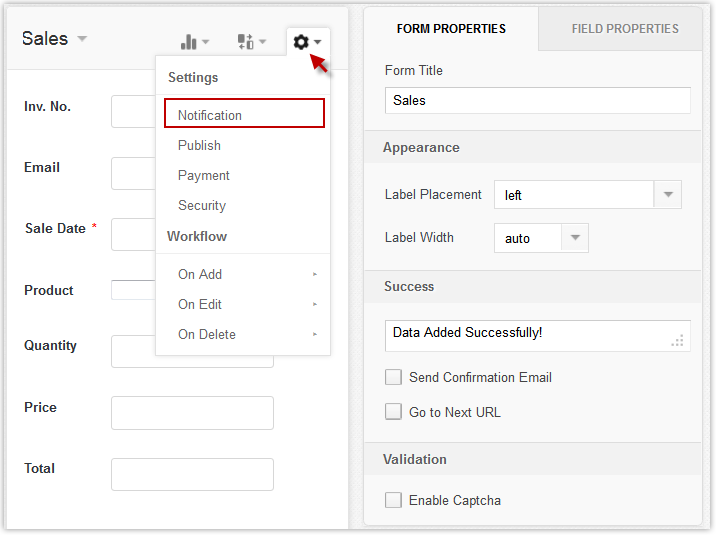This screenshot has width=716, height=535.
Task: Enable Send Confirmation Email checkbox
Action: (394, 377)
